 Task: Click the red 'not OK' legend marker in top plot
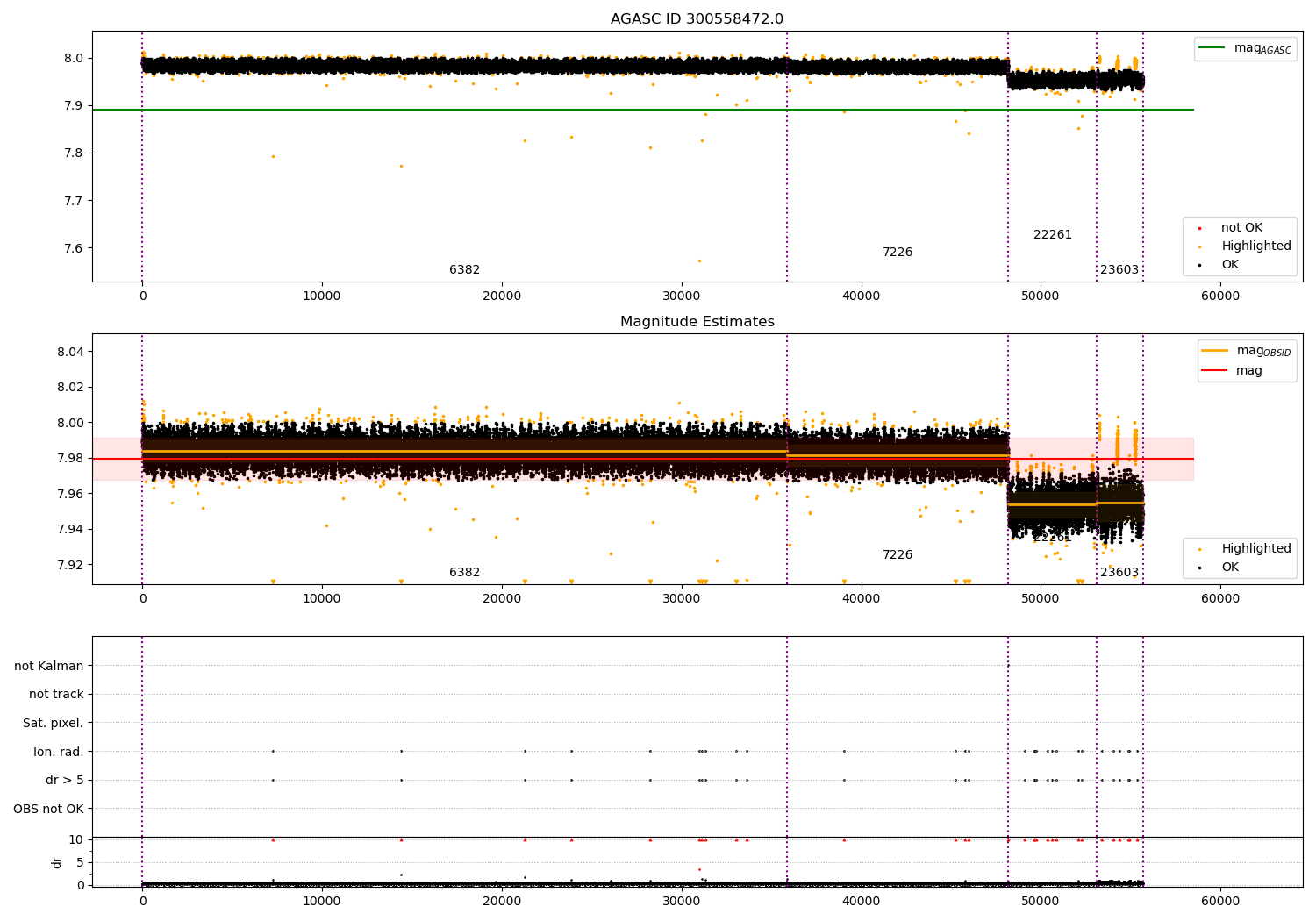click(1199, 228)
